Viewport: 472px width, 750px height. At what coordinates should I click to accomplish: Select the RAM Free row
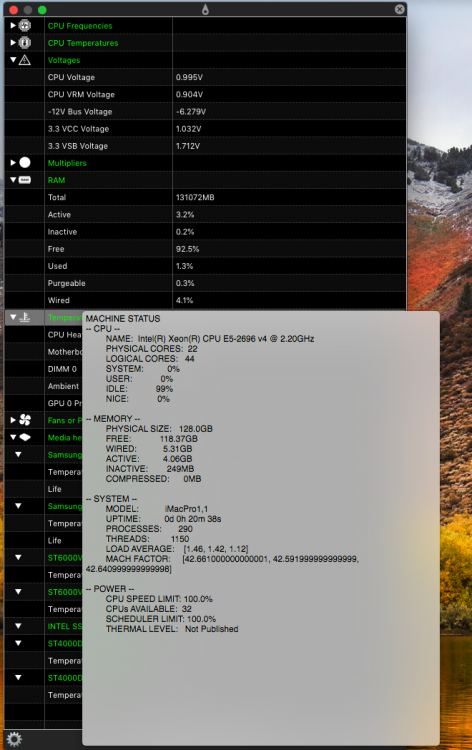coord(205,249)
